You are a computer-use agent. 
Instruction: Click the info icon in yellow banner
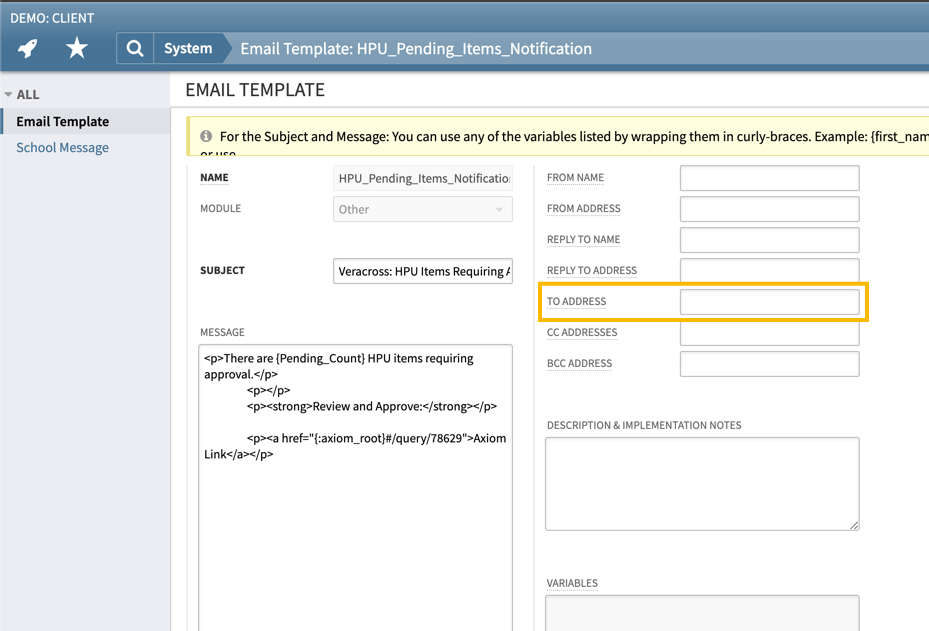[206, 136]
